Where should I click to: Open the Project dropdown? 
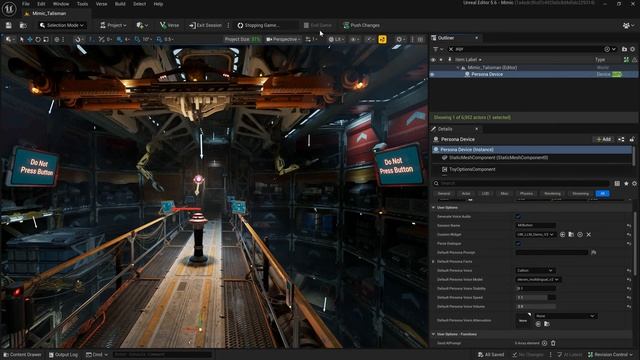(x=113, y=25)
